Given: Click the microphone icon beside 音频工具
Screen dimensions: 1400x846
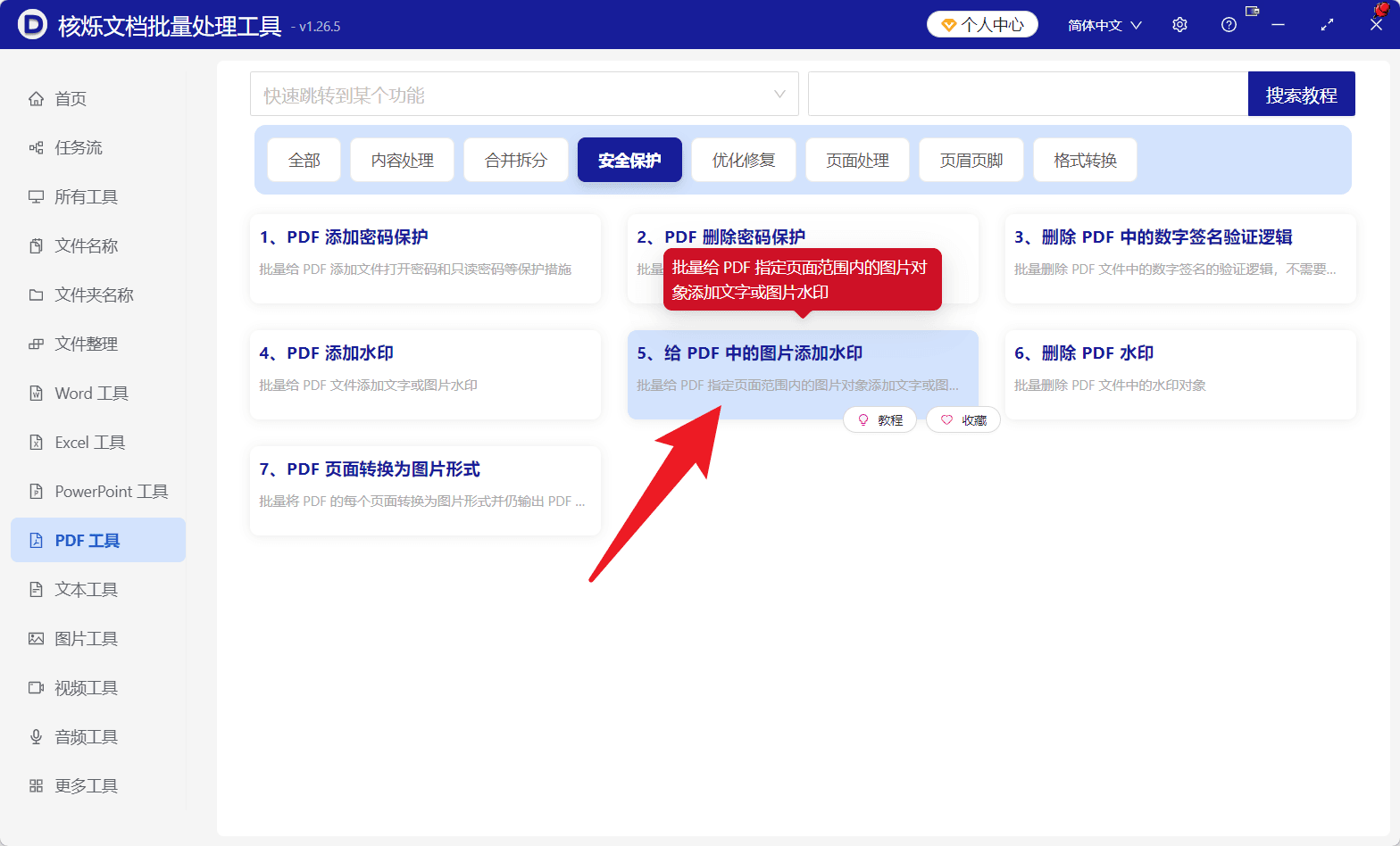Looking at the screenshot, I should (x=36, y=736).
